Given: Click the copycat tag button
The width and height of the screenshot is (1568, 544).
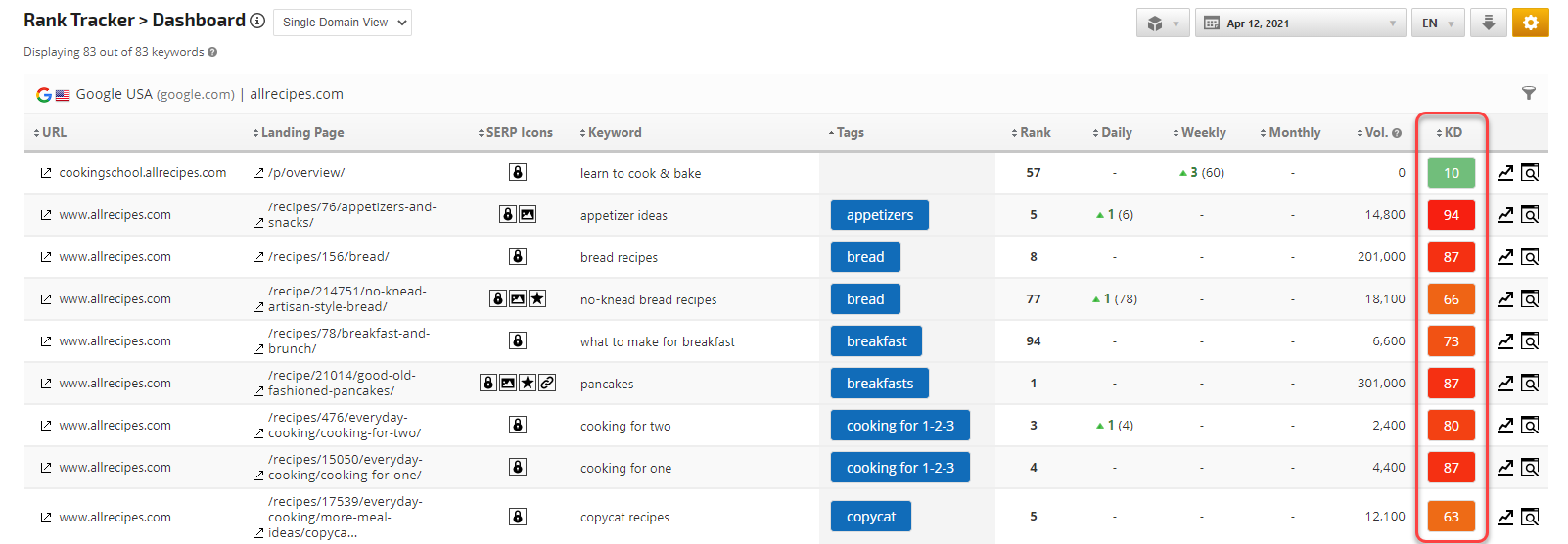Looking at the screenshot, I should coord(870,517).
